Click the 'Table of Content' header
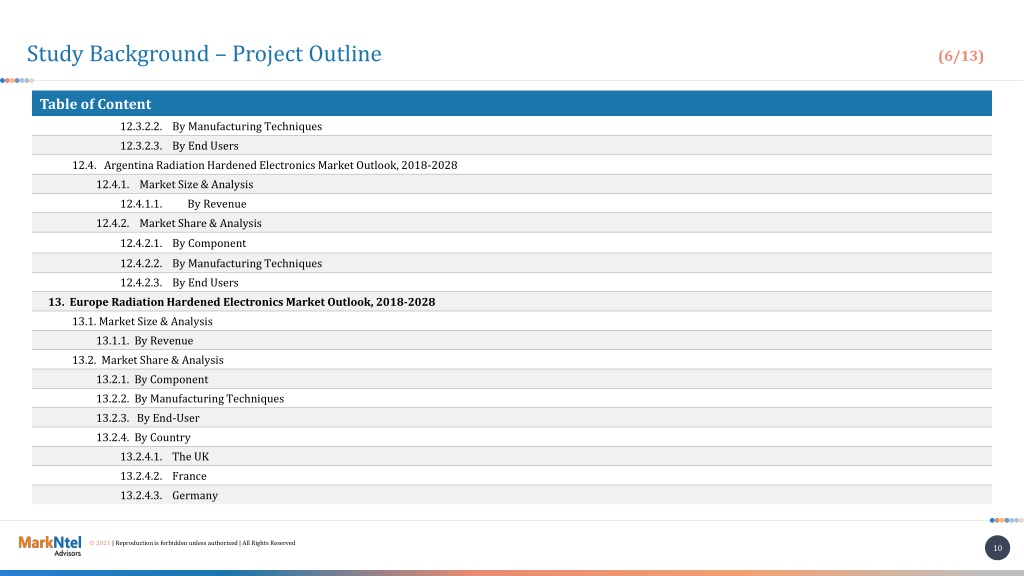Screen dimensions: 1024x576 [x=512, y=104]
